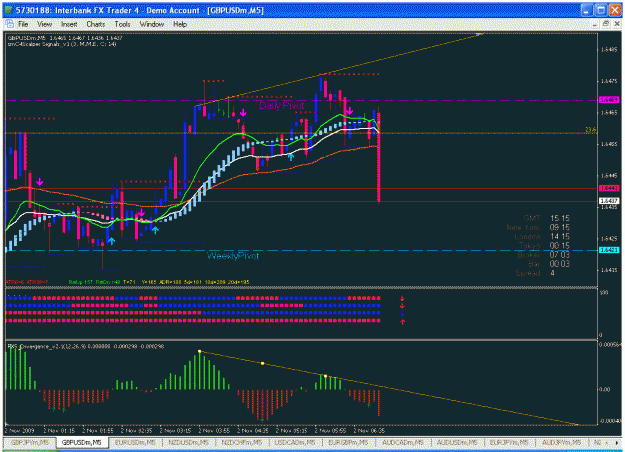625x452 pixels.
Task: Restore down the inner chart window
Action: pos(605,24)
